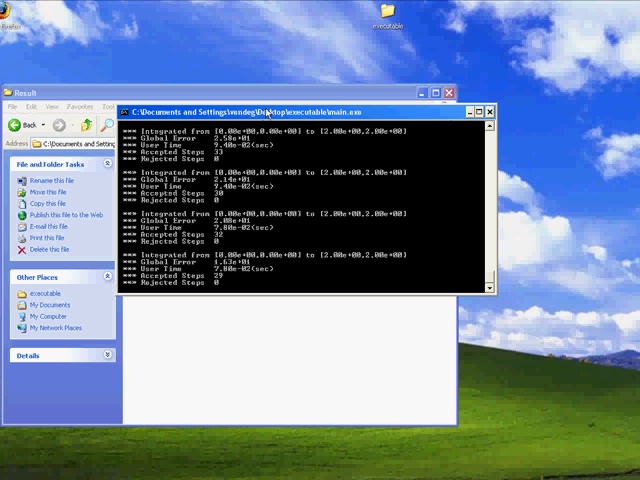Viewport: 640px width, 480px height.
Task: E-mail this file link
Action: (49, 226)
